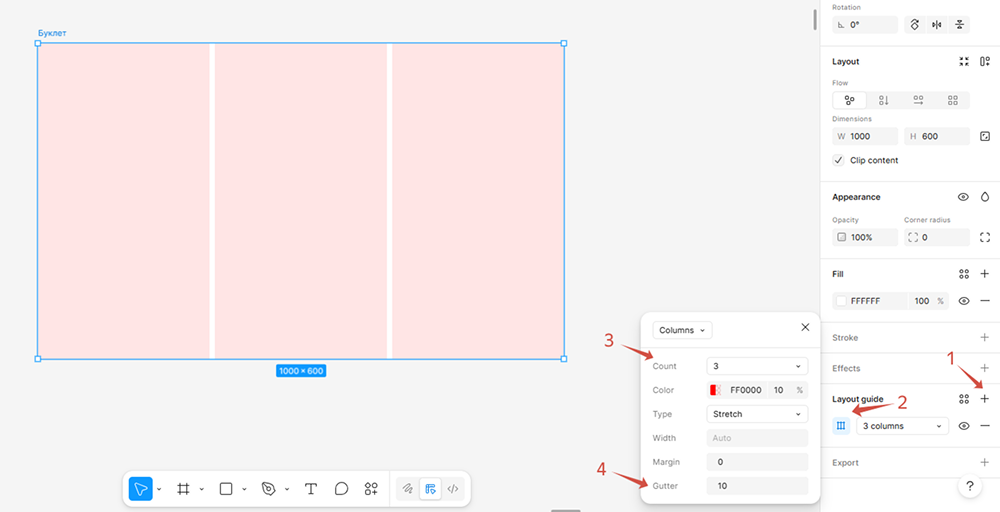Select the grid flow option
Screen dimensions: 1000x512
coord(953,100)
